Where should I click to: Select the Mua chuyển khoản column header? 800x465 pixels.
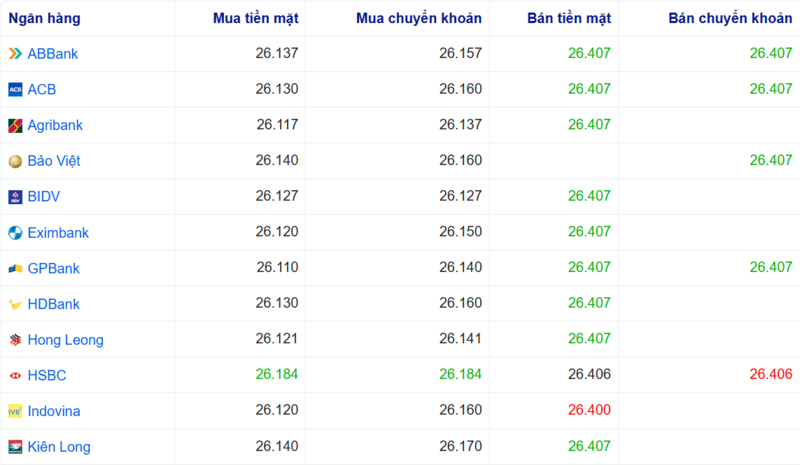419,18
